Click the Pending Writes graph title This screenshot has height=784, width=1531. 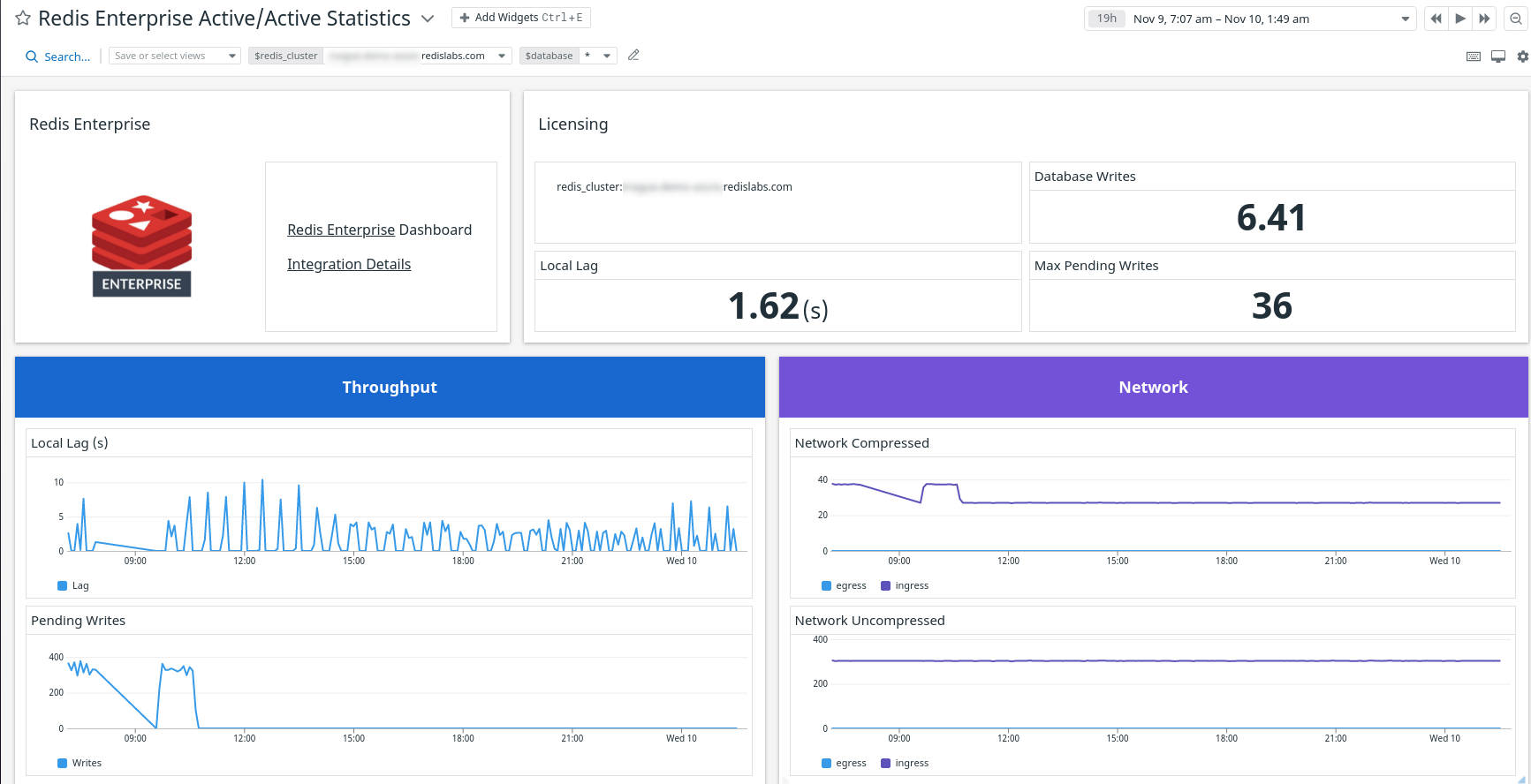pyautogui.click(x=79, y=621)
